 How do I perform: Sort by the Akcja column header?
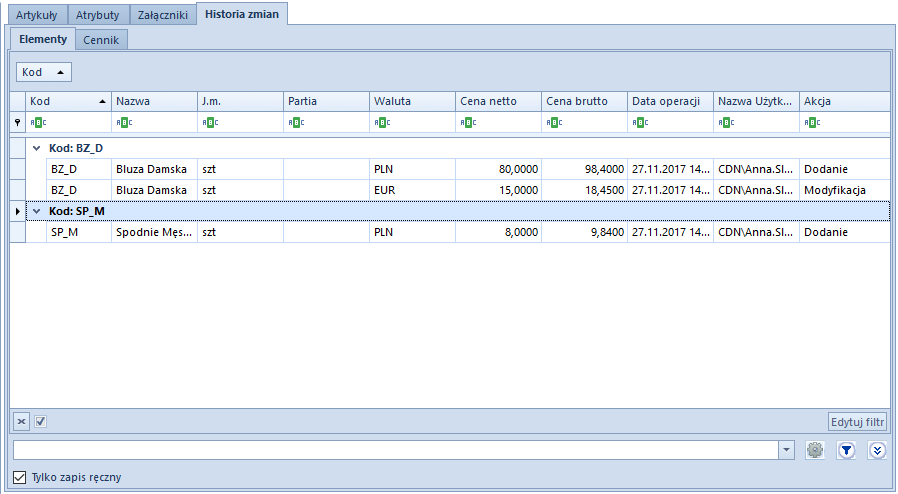(844, 101)
